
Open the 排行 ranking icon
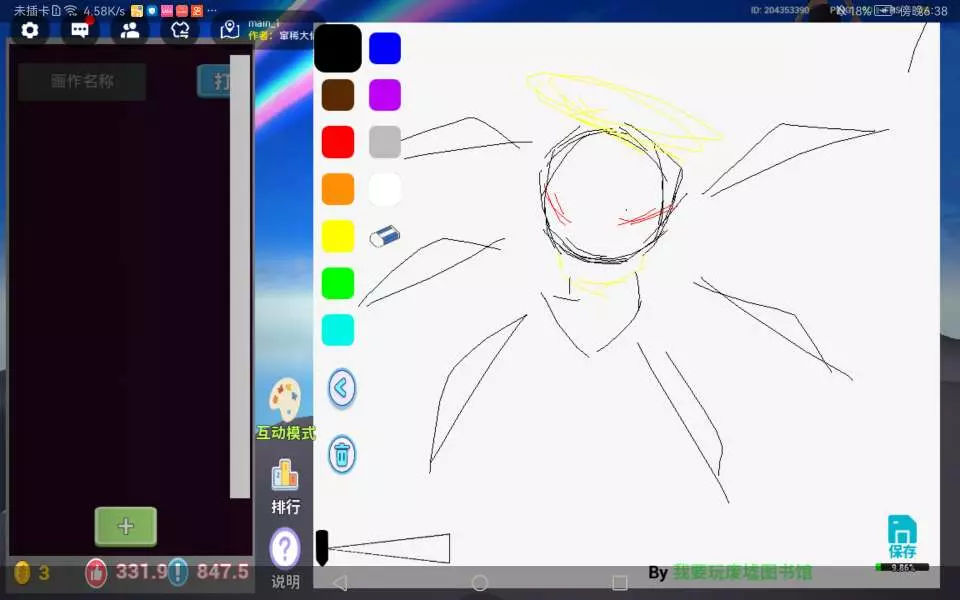(285, 476)
